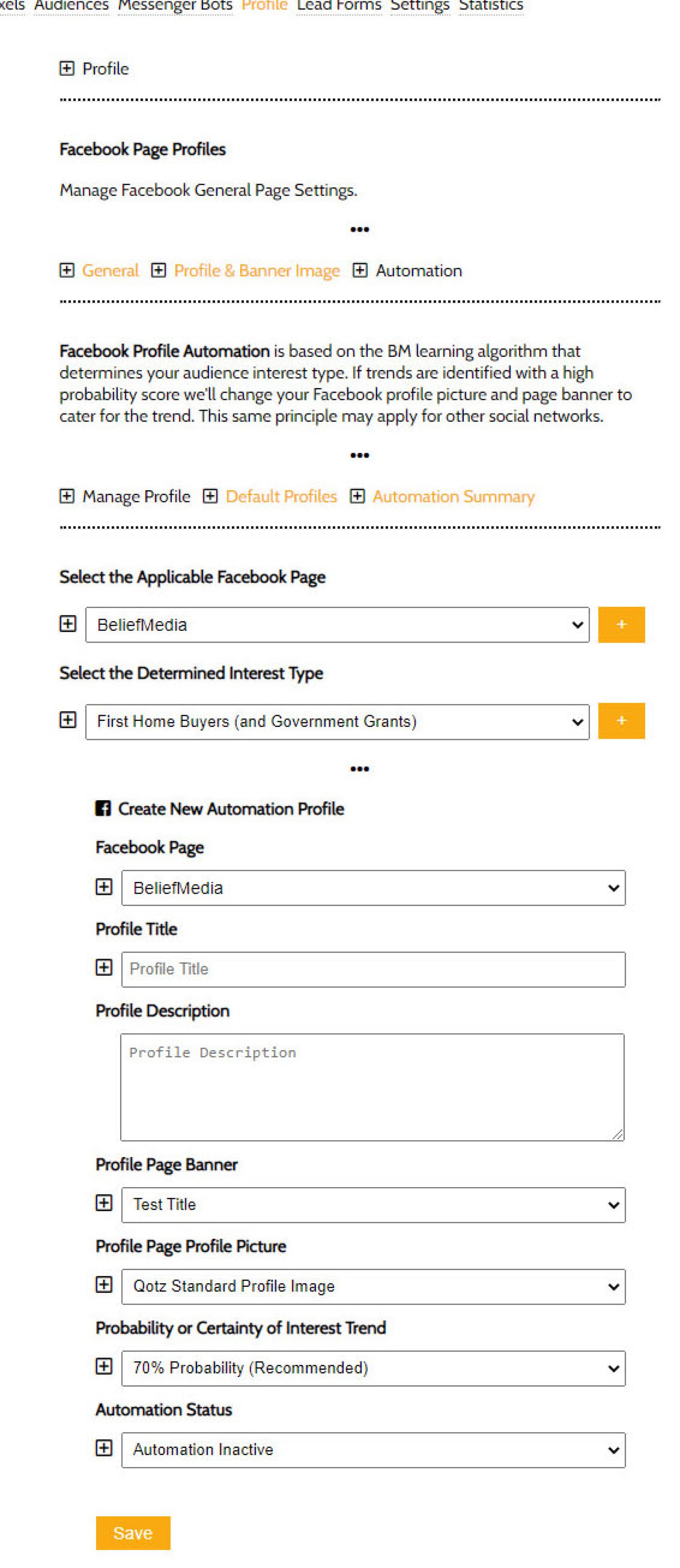Open the Lead Forms tab
Viewport: 680px width, 1568px height.
[x=339, y=6]
